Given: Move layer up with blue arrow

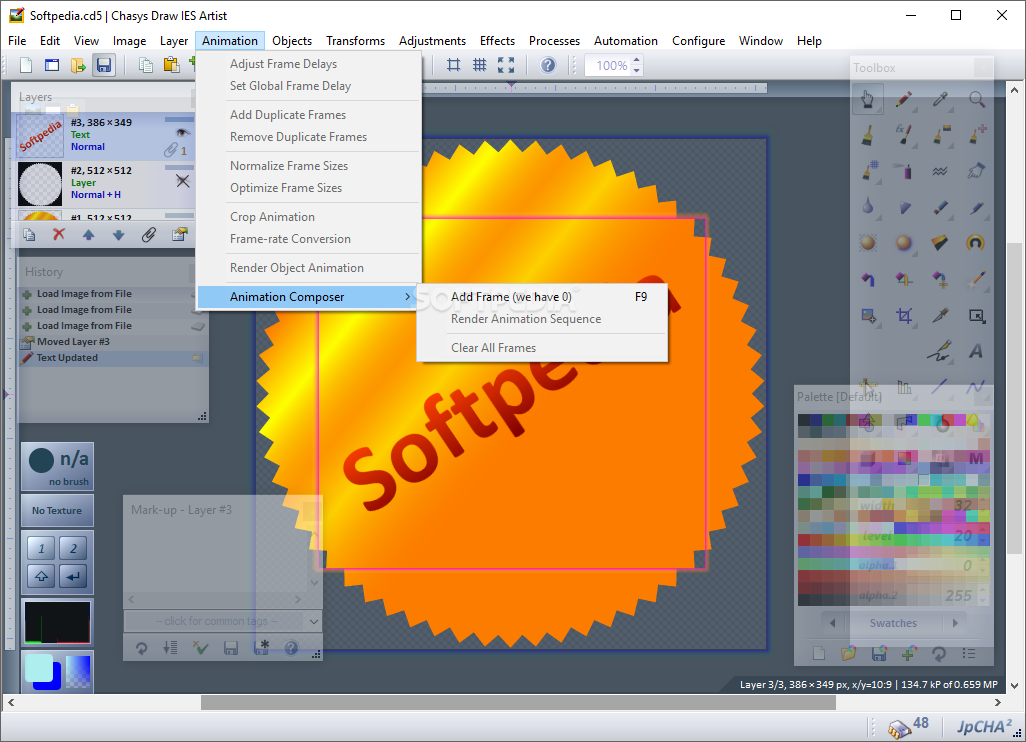Looking at the screenshot, I should pyautogui.click(x=88, y=235).
